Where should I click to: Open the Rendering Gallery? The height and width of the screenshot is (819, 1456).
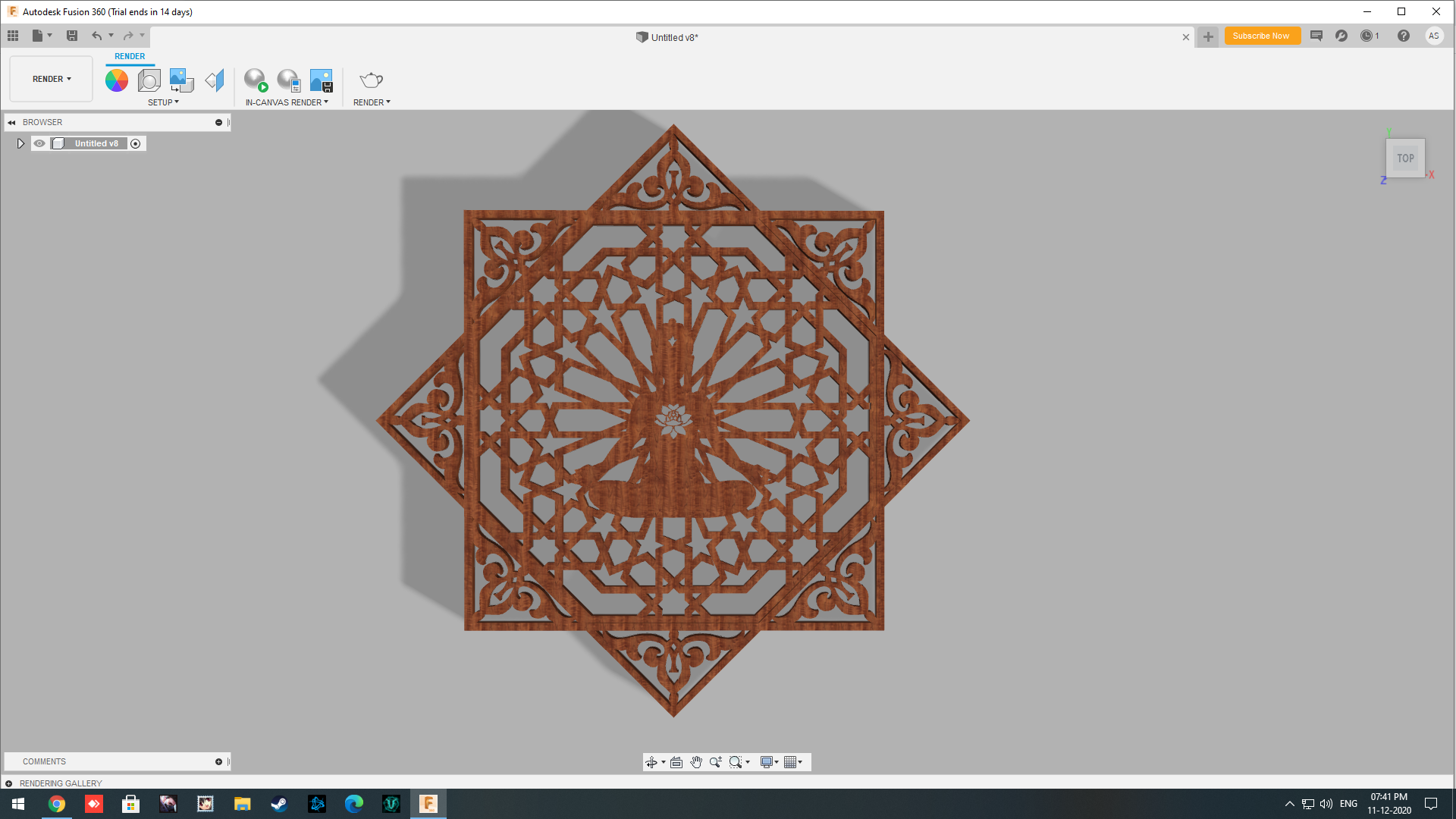click(x=61, y=783)
